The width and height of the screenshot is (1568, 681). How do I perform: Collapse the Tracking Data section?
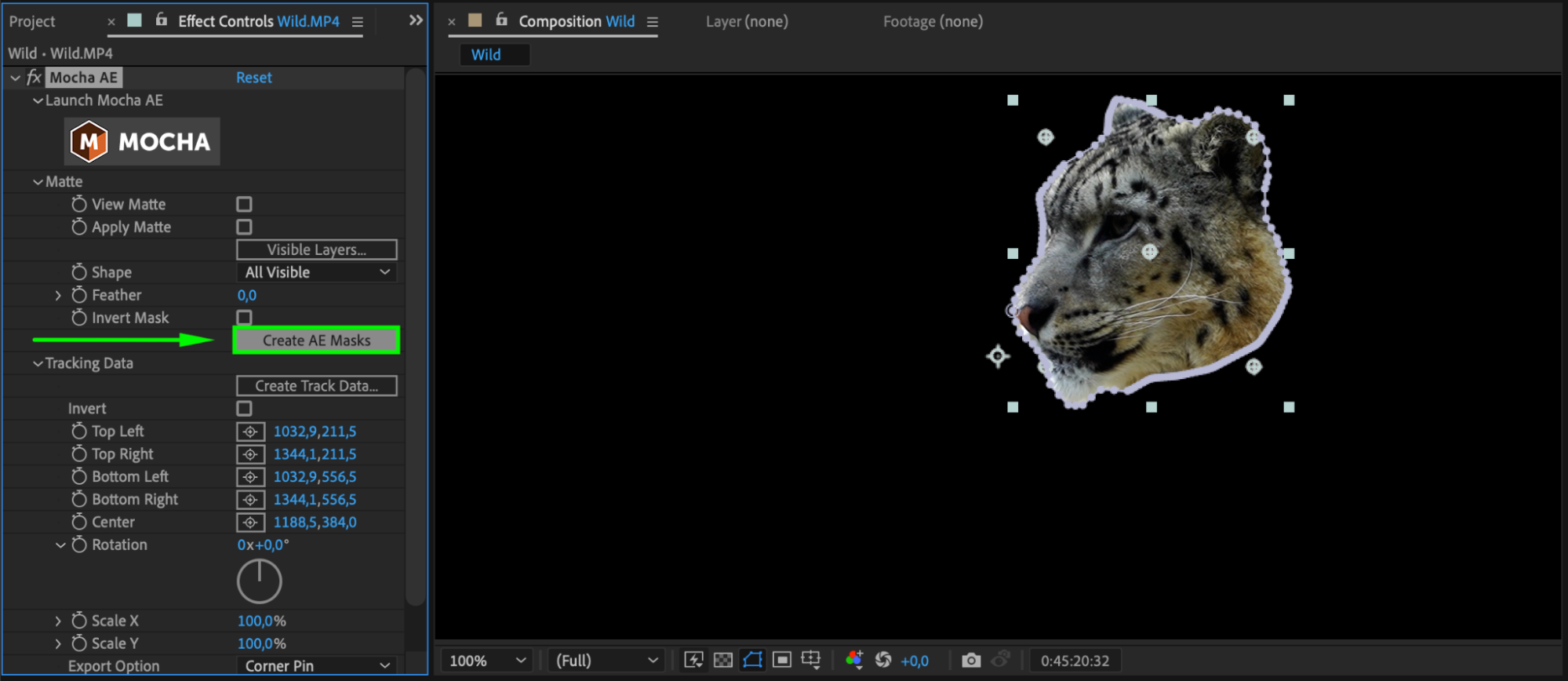pyautogui.click(x=38, y=364)
